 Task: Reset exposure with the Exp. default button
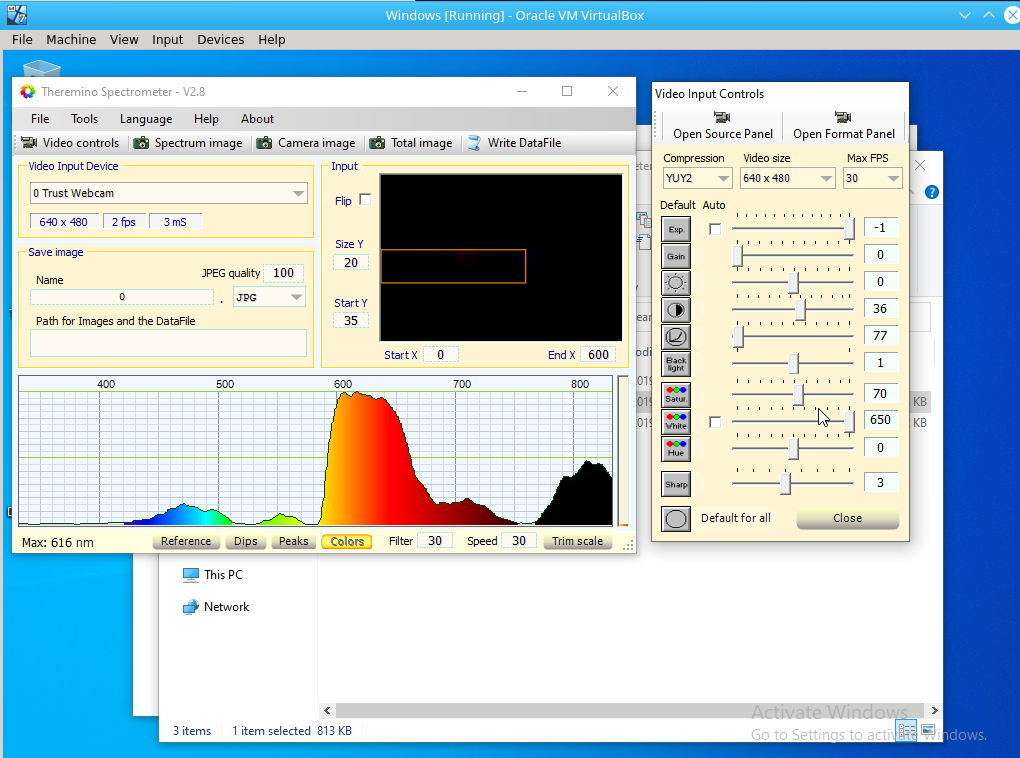(676, 229)
